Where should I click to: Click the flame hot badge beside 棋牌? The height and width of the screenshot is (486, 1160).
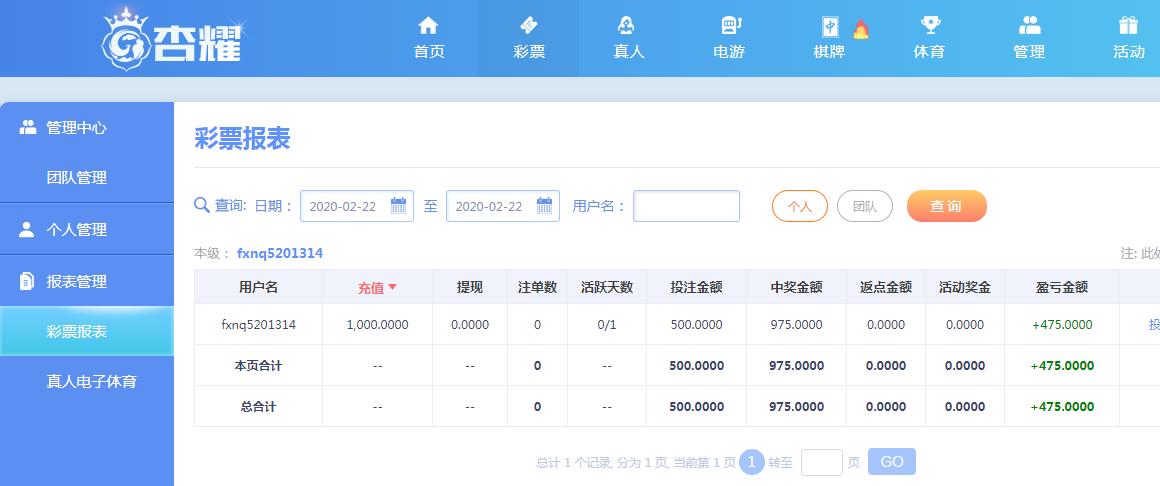pyautogui.click(x=861, y=29)
